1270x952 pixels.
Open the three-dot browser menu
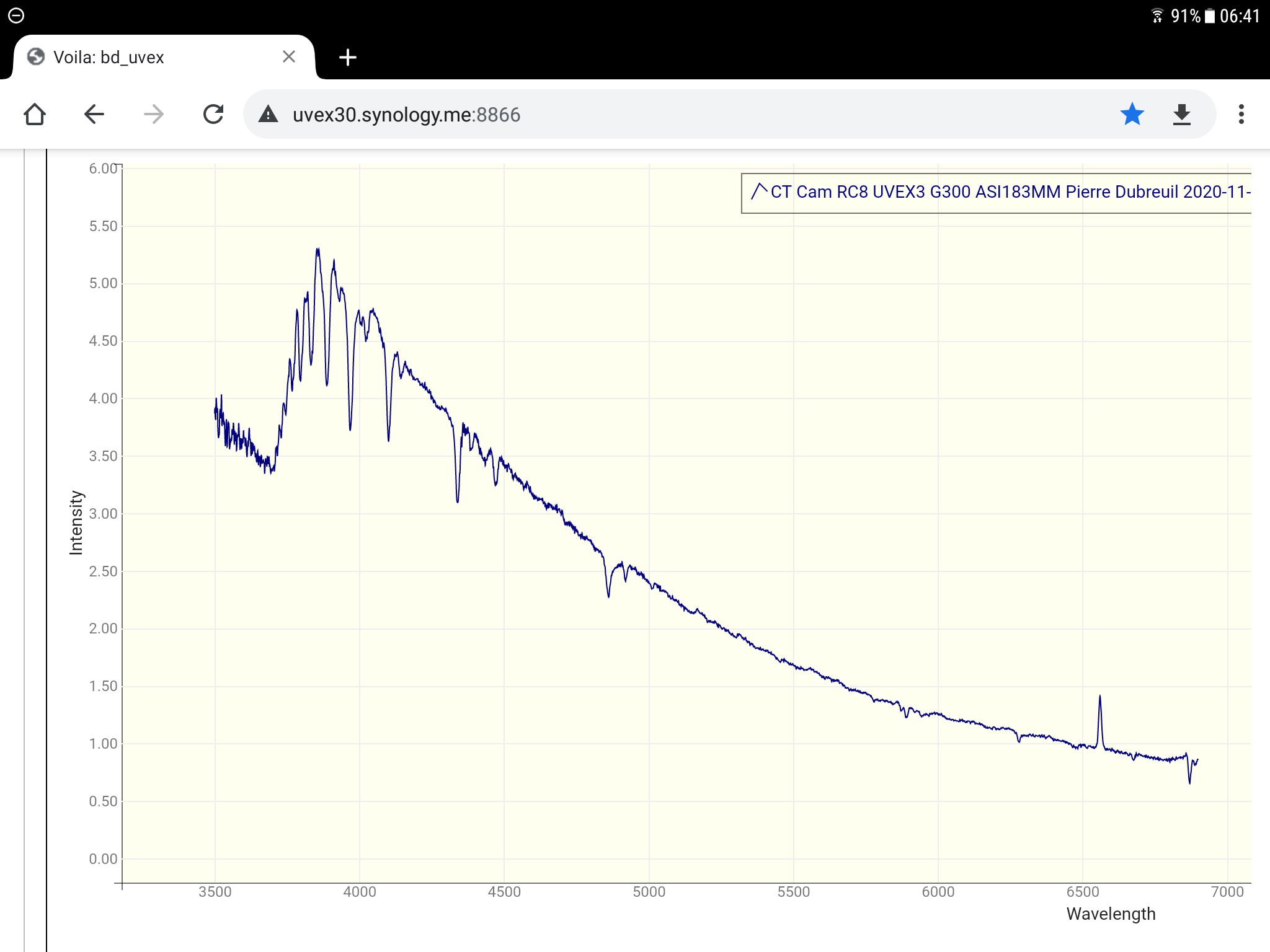pos(1241,115)
